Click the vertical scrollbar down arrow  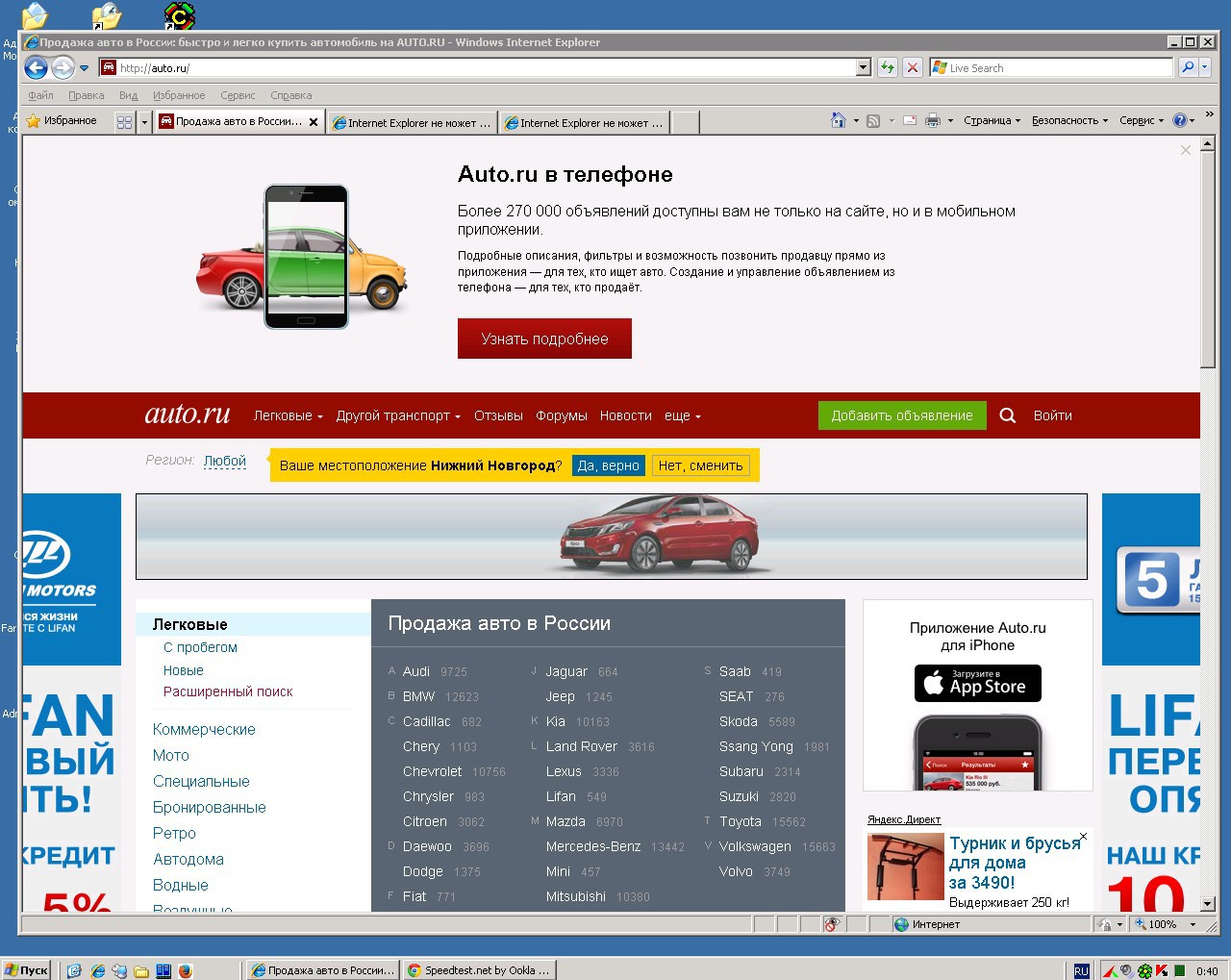tap(1208, 904)
